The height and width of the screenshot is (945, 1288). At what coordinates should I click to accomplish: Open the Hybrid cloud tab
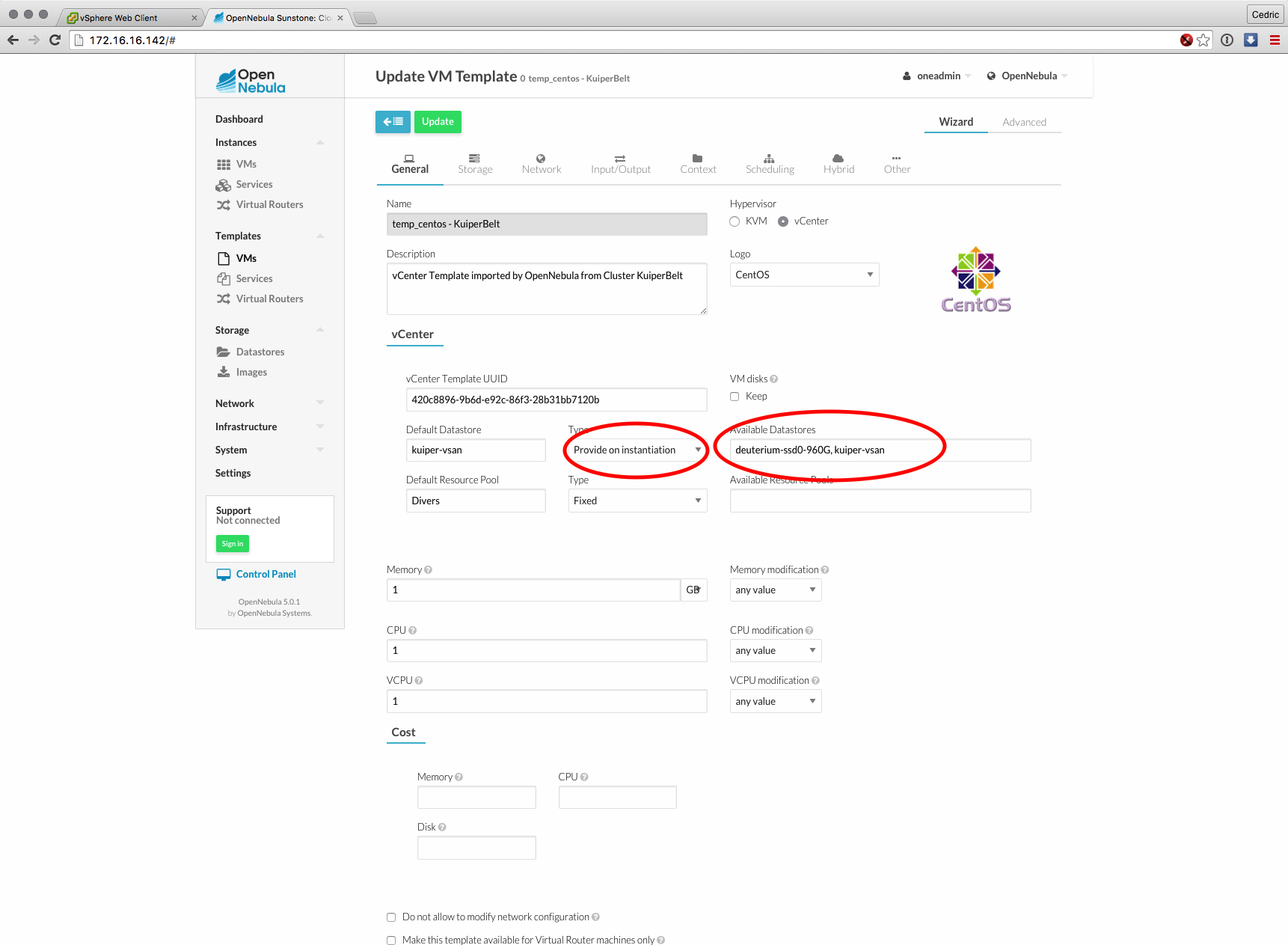click(838, 159)
